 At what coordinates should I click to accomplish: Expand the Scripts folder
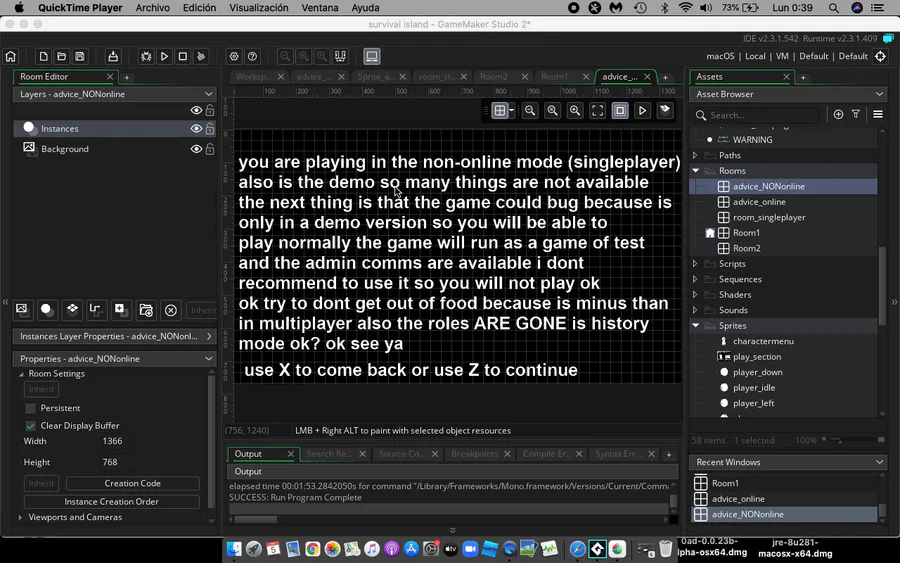coord(695,264)
